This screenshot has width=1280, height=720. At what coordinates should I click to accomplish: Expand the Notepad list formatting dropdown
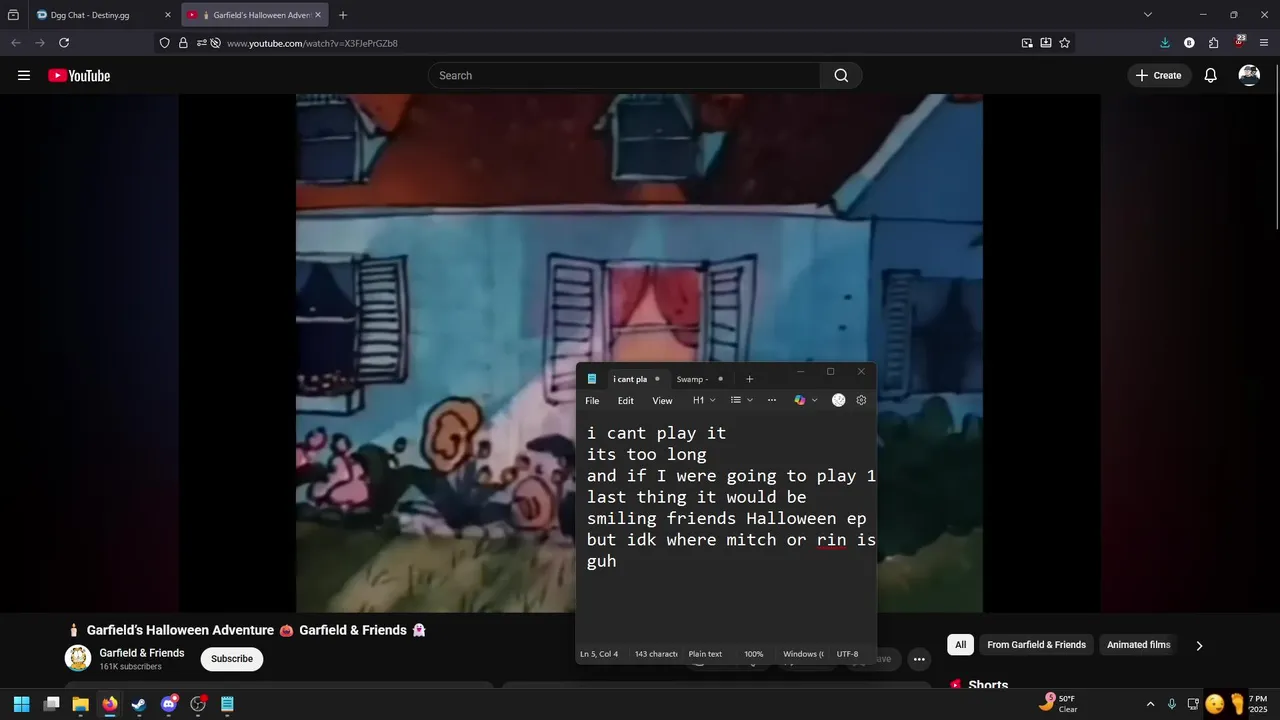pyautogui.click(x=741, y=400)
